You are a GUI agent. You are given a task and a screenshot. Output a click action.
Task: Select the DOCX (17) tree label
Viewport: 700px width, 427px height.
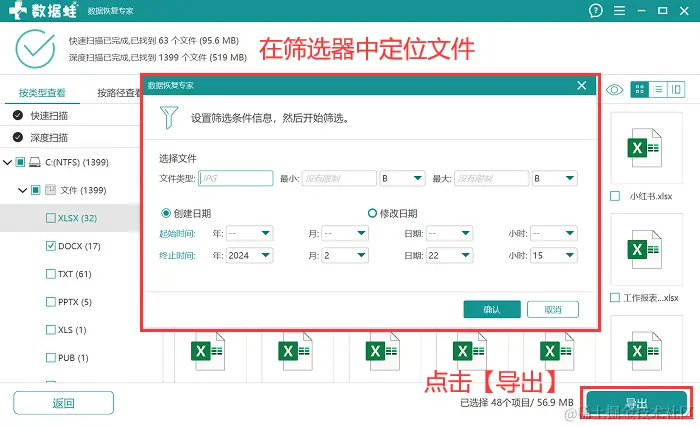(x=79, y=246)
